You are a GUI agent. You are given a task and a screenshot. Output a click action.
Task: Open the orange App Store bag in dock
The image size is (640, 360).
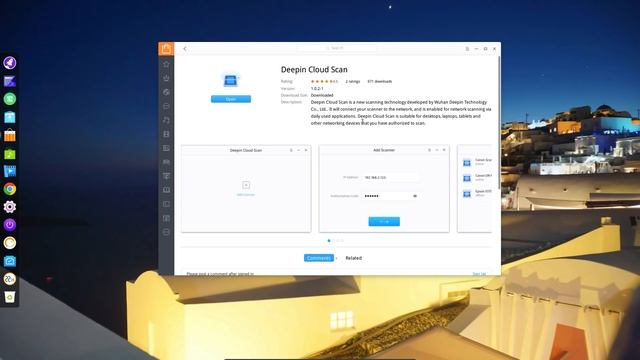coord(10,135)
